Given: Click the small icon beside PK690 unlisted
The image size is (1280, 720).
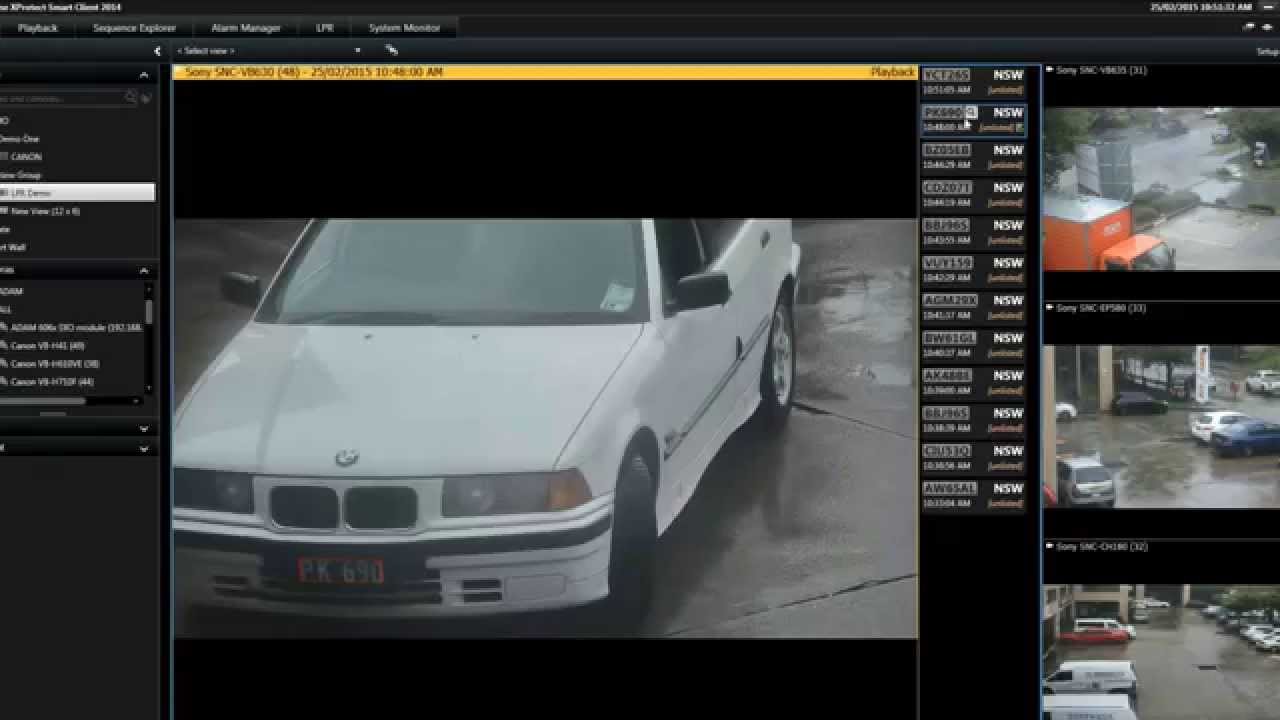Looking at the screenshot, I should pyautogui.click(x=1019, y=127).
